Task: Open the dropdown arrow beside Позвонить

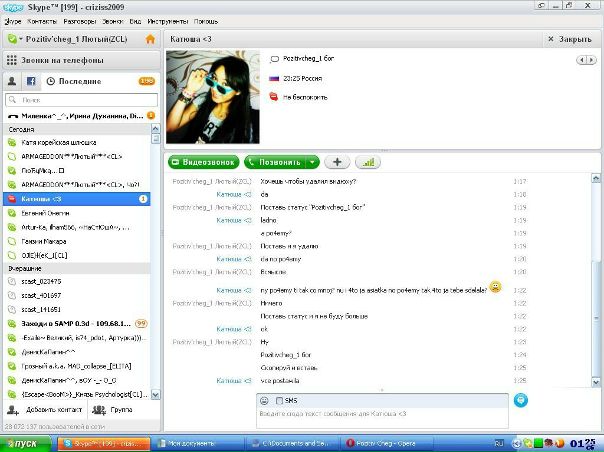Action: click(x=312, y=161)
